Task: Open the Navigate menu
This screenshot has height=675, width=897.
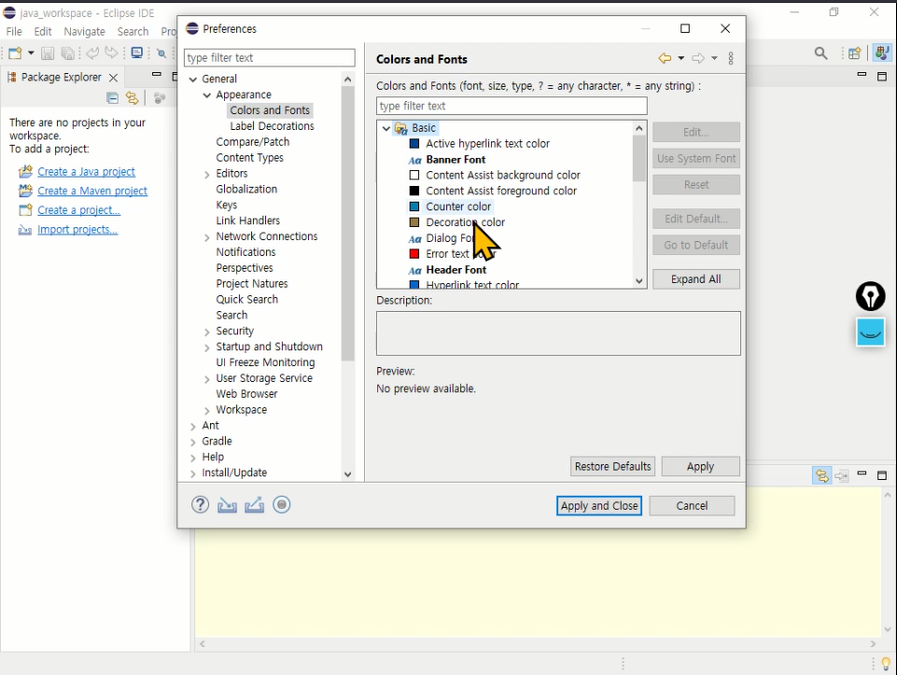Action: pos(84,31)
